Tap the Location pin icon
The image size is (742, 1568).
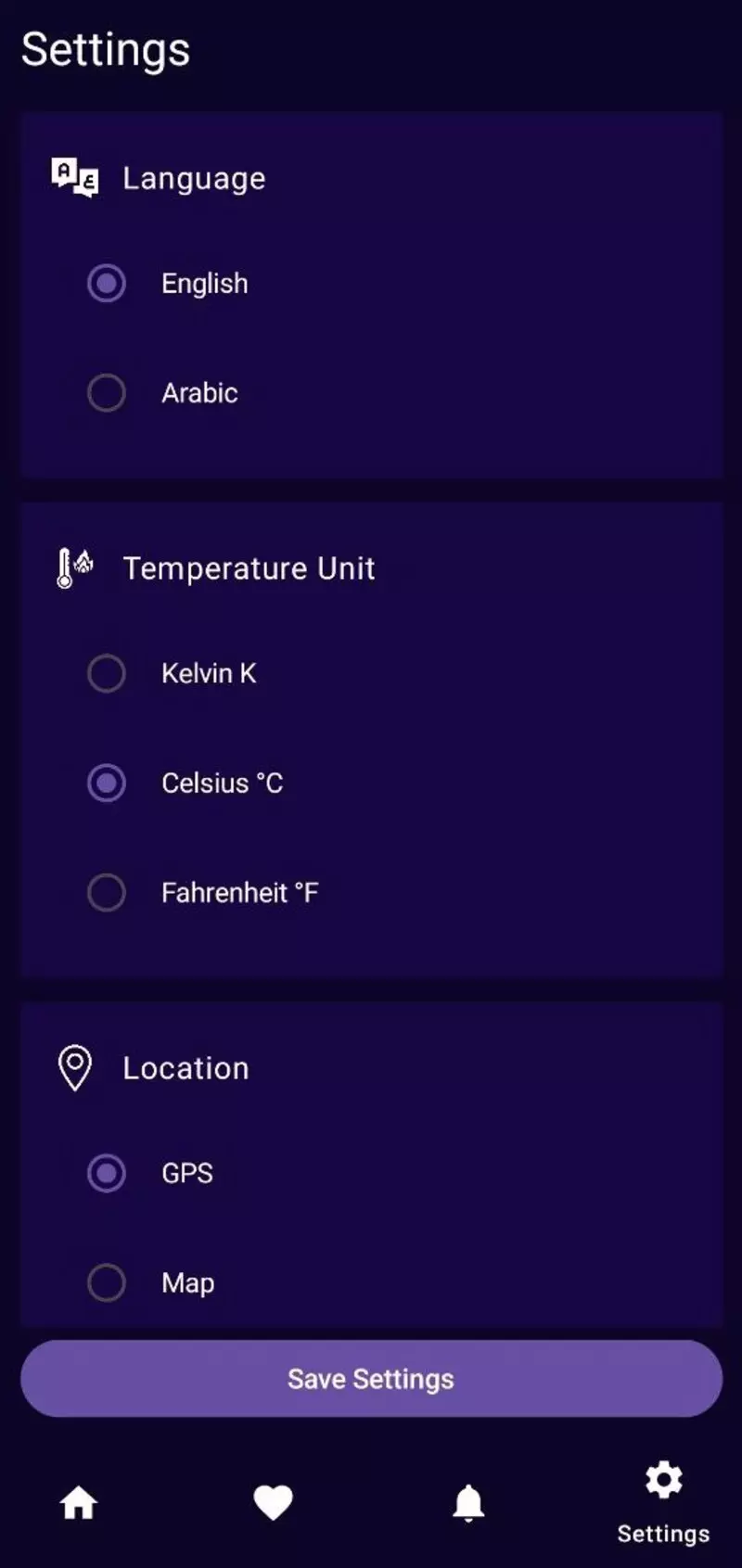click(75, 1068)
